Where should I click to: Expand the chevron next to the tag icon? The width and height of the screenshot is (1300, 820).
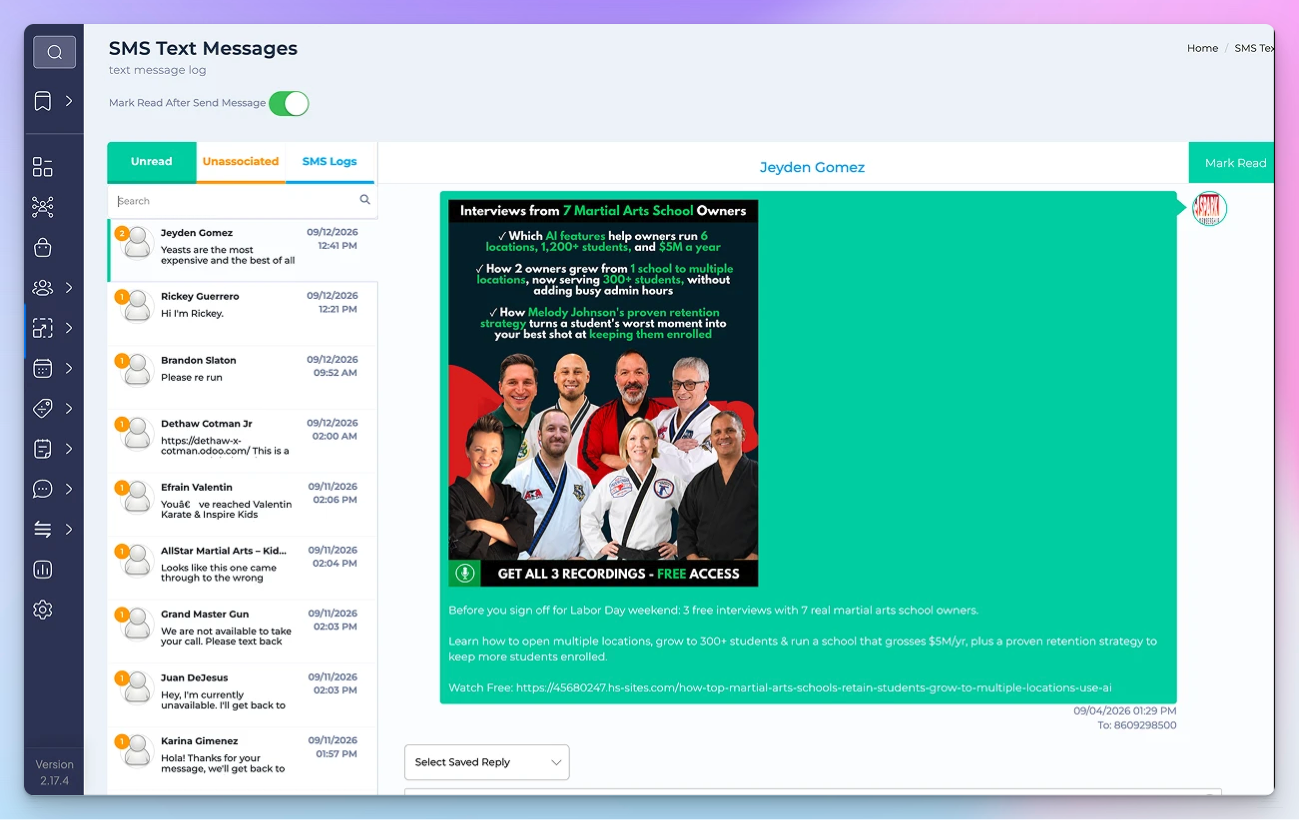(69, 408)
